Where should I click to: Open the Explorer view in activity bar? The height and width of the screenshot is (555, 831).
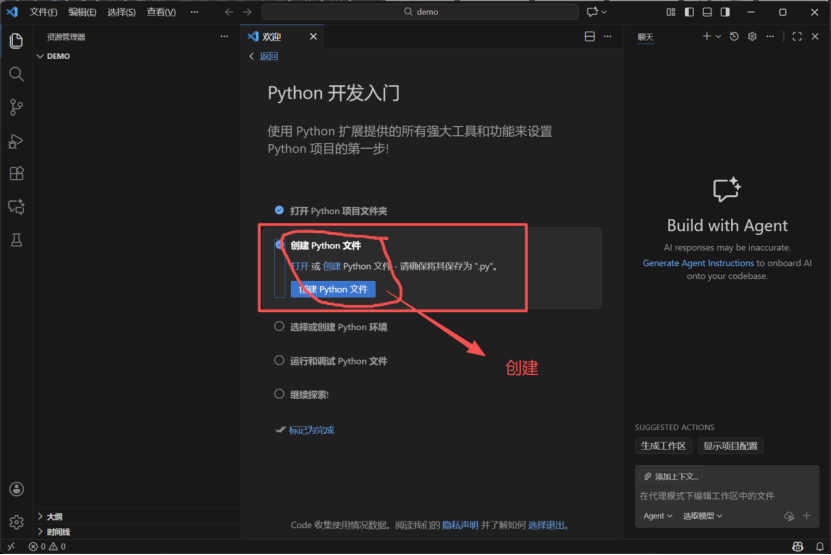tap(16, 41)
